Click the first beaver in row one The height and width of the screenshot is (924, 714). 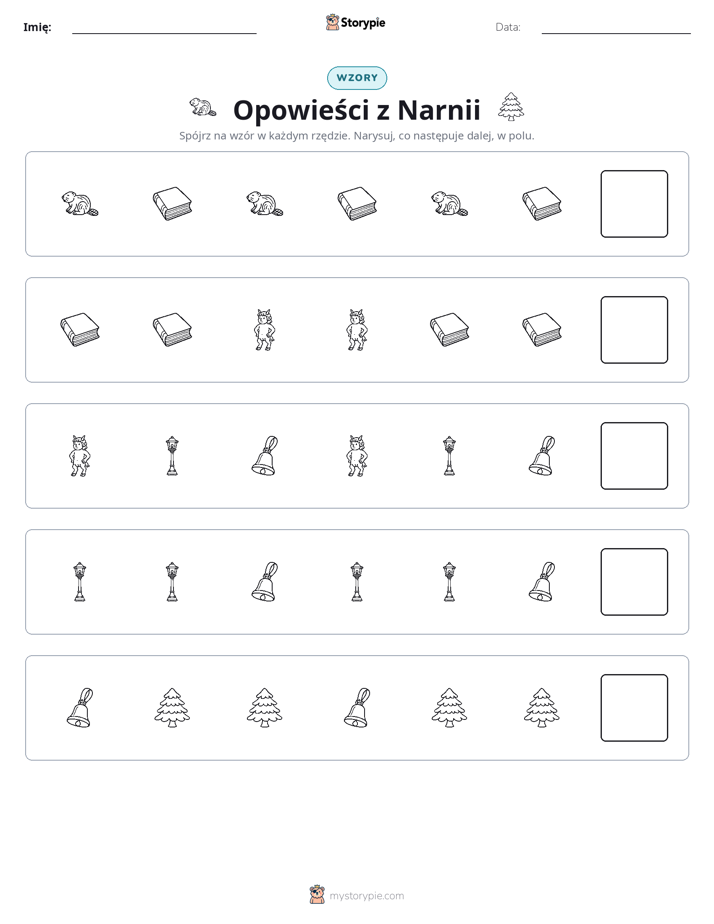click(80, 204)
